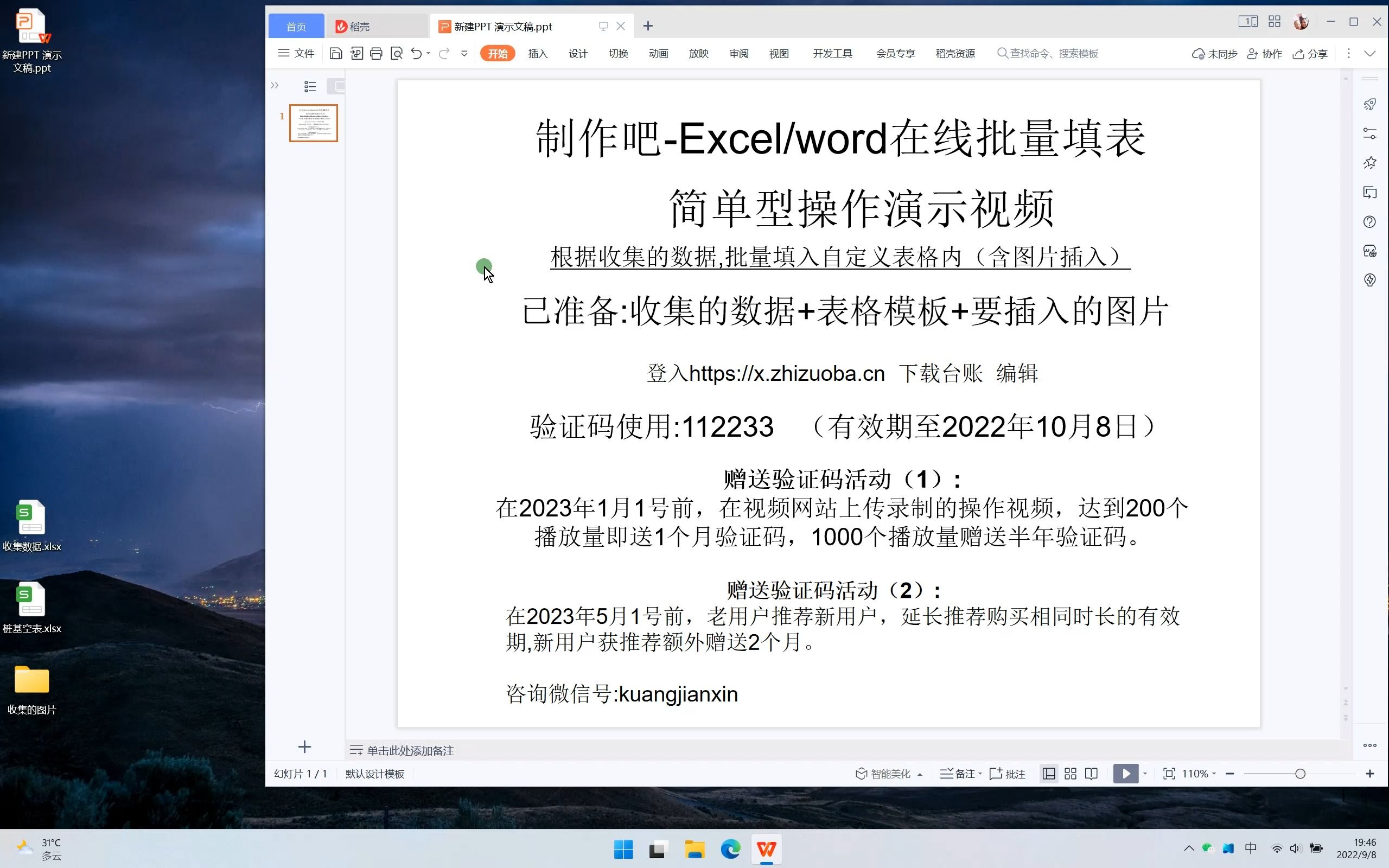
Task: Open a new tab with the plus button
Action: [x=648, y=26]
